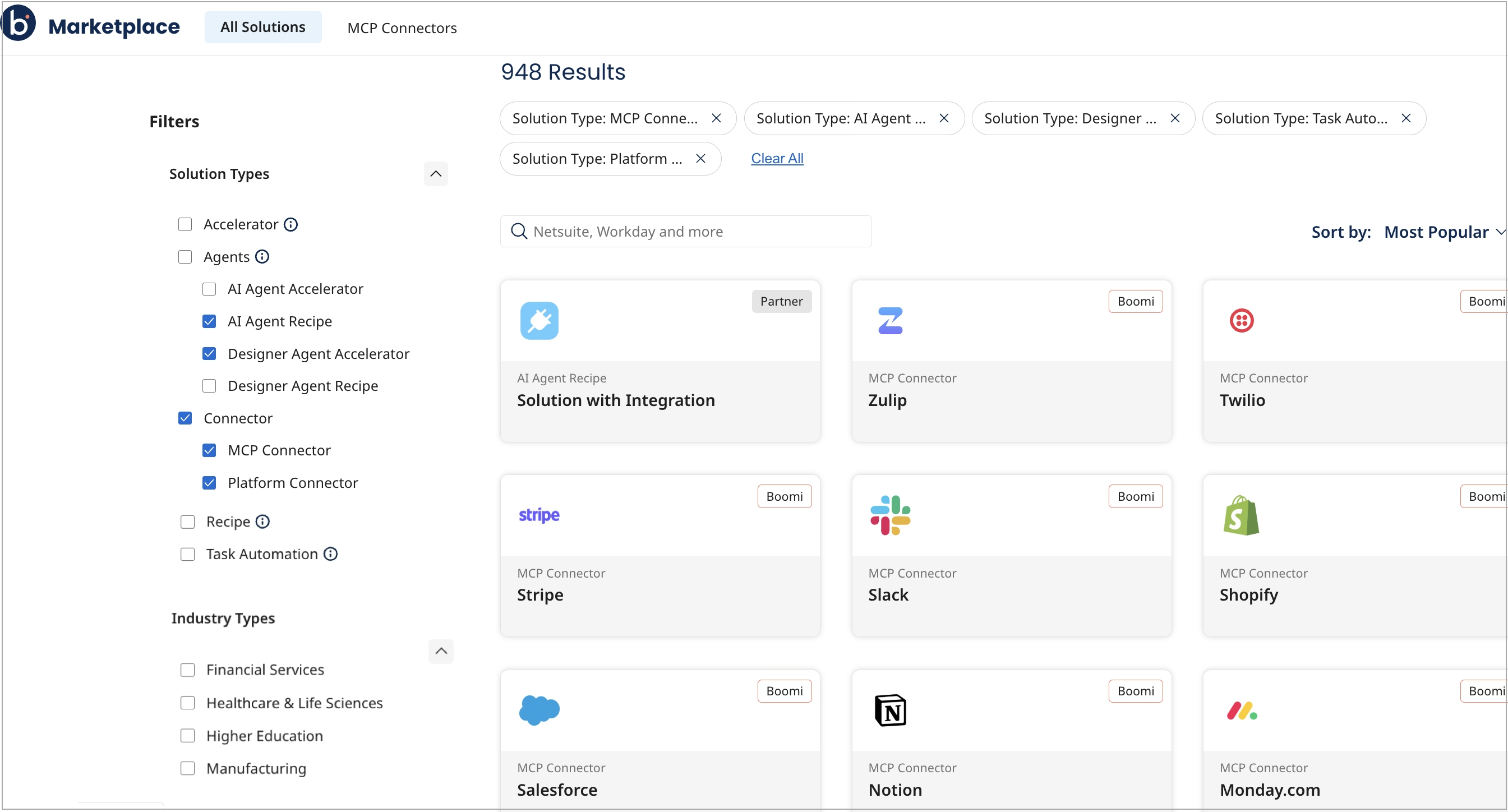Show info for Accelerator type
Image resolution: width=1508 pixels, height=812 pixels.
[290, 224]
